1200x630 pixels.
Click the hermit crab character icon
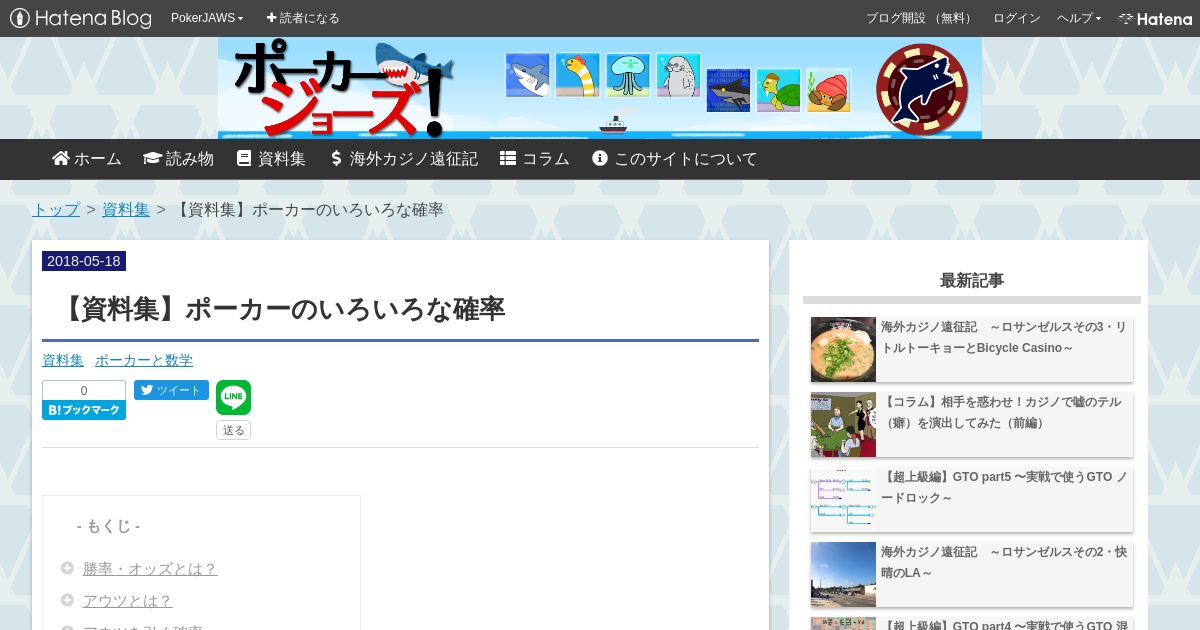click(x=829, y=90)
